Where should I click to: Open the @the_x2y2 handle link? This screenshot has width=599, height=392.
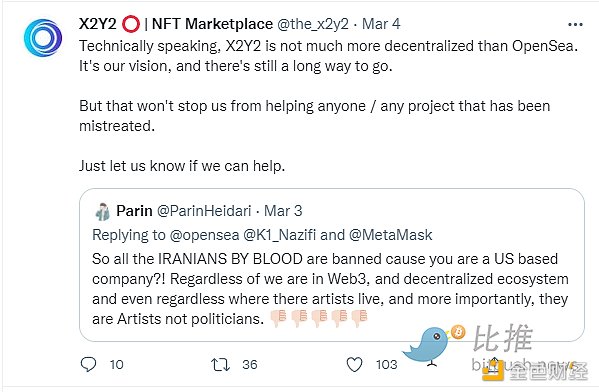(x=312, y=24)
